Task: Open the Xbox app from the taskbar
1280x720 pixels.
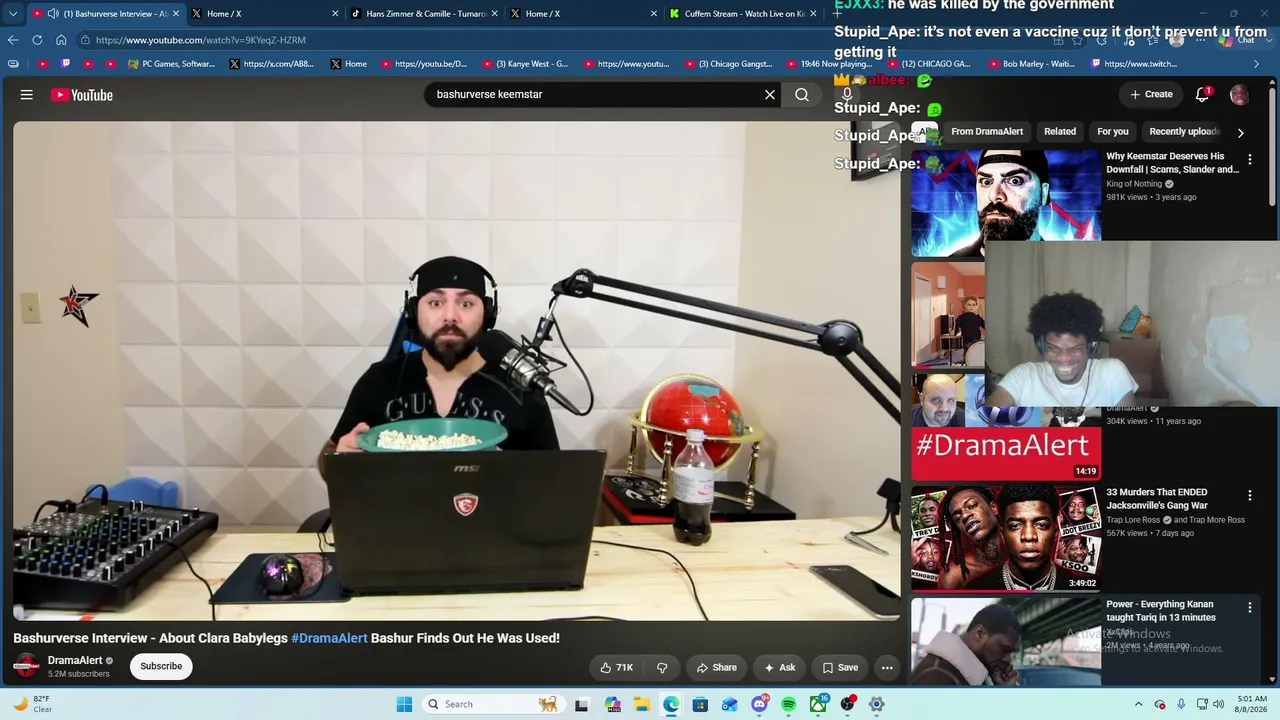Action: [x=818, y=704]
